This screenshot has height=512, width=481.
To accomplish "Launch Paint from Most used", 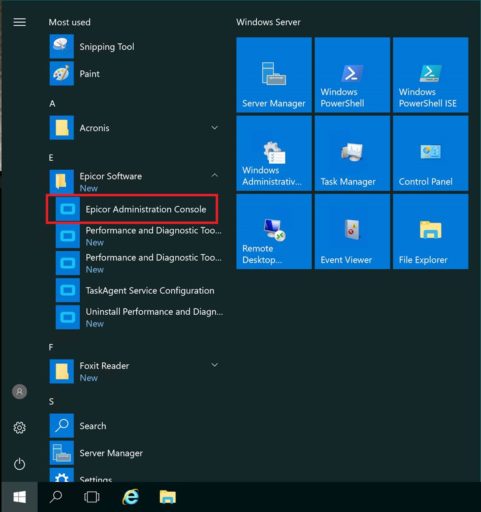I will [135, 74].
